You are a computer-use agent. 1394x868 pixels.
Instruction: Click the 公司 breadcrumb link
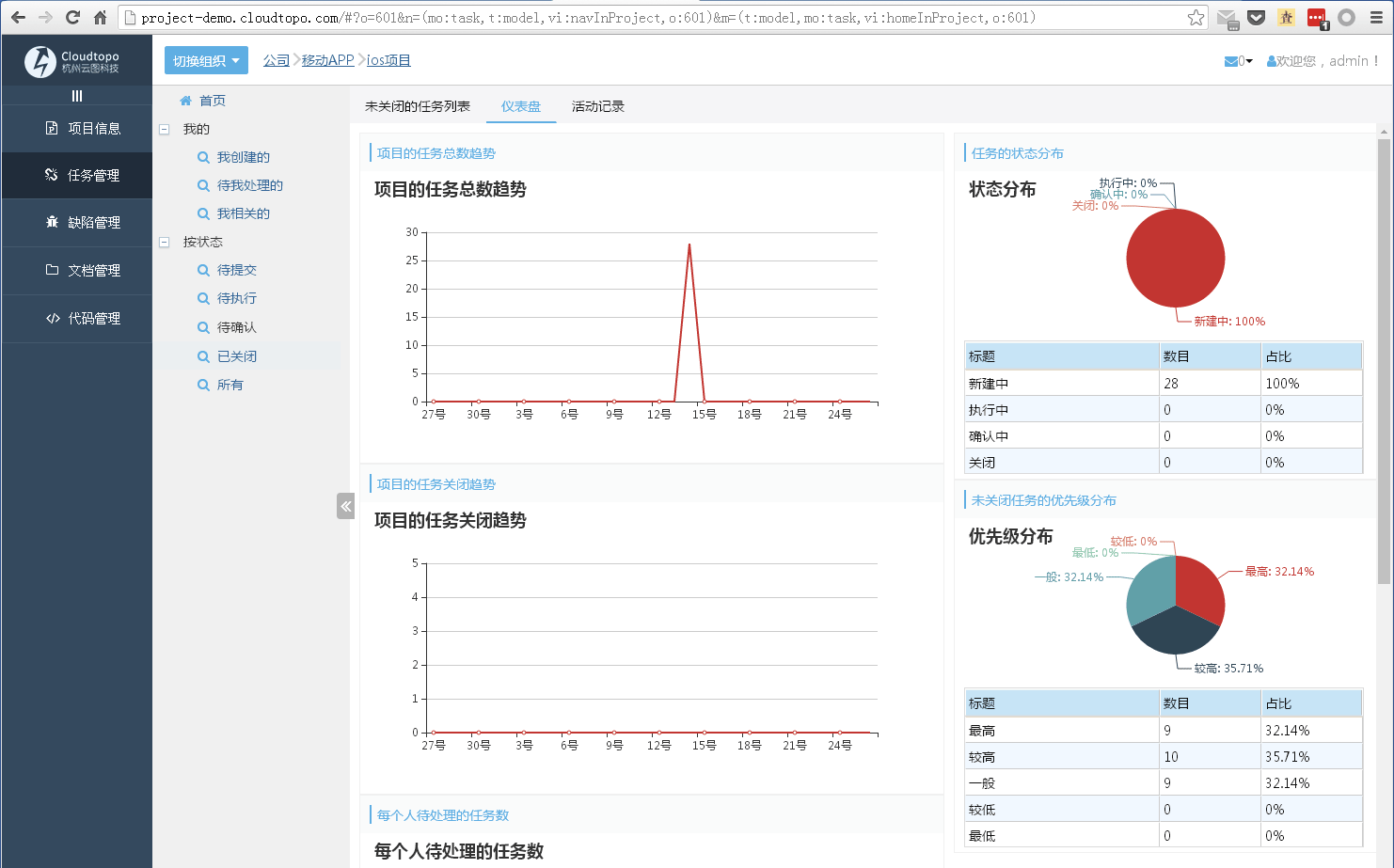tap(277, 60)
